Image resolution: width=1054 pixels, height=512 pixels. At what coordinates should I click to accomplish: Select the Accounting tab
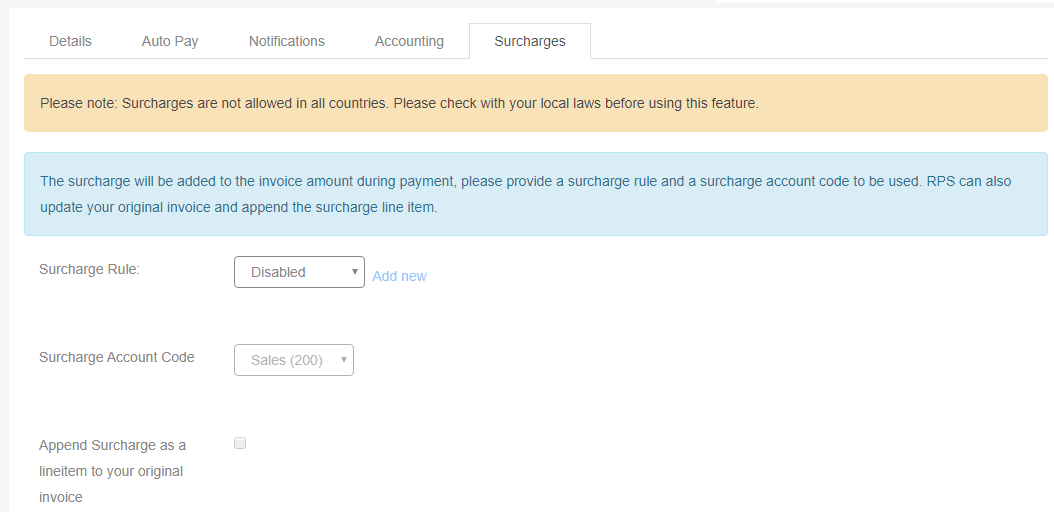[409, 41]
